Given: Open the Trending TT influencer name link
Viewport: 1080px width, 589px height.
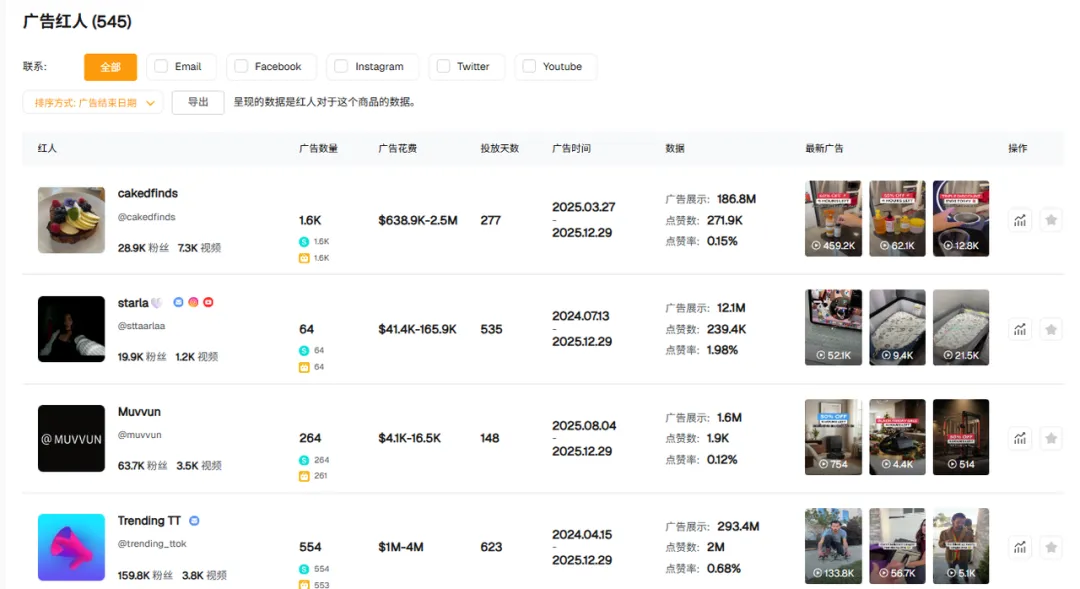Looking at the screenshot, I should click(x=149, y=521).
